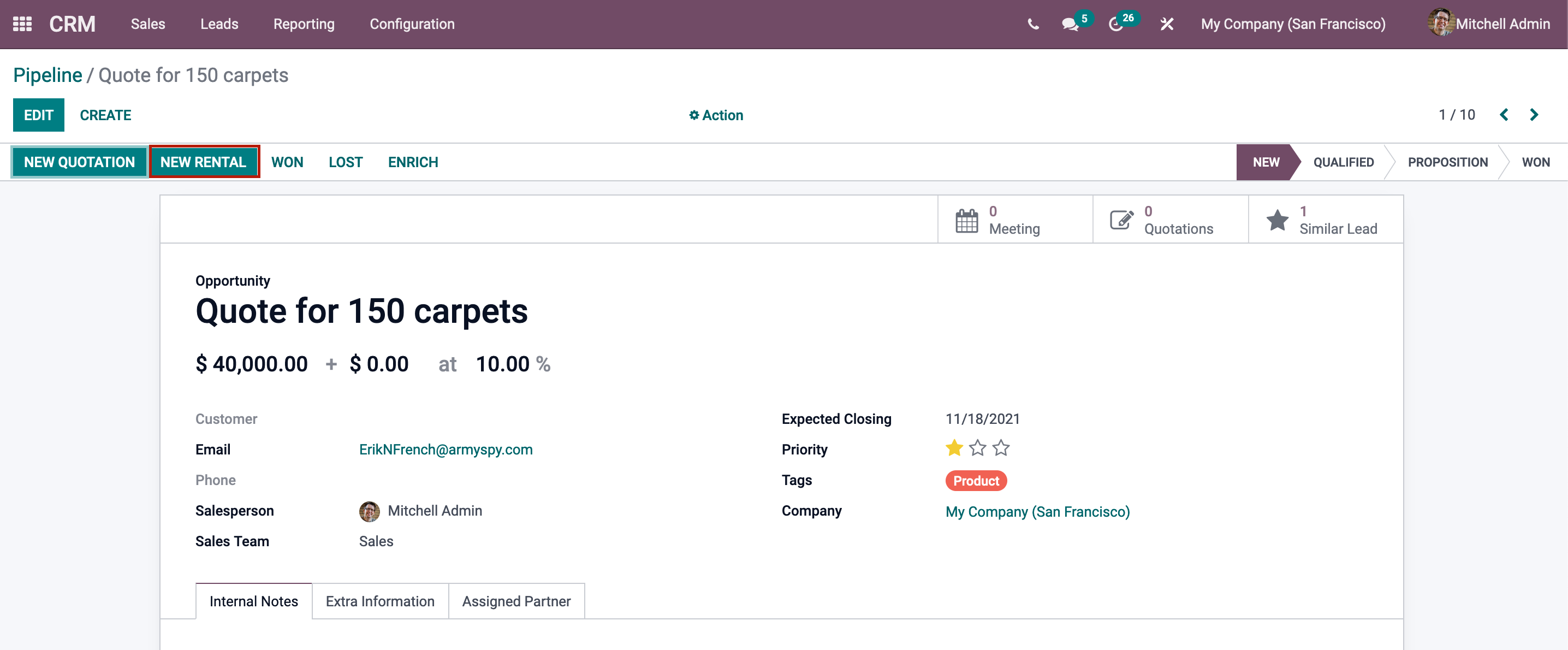The height and width of the screenshot is (650, 1568).
Task: Go to previous record arrow
Action: (x=1504, y=115)
